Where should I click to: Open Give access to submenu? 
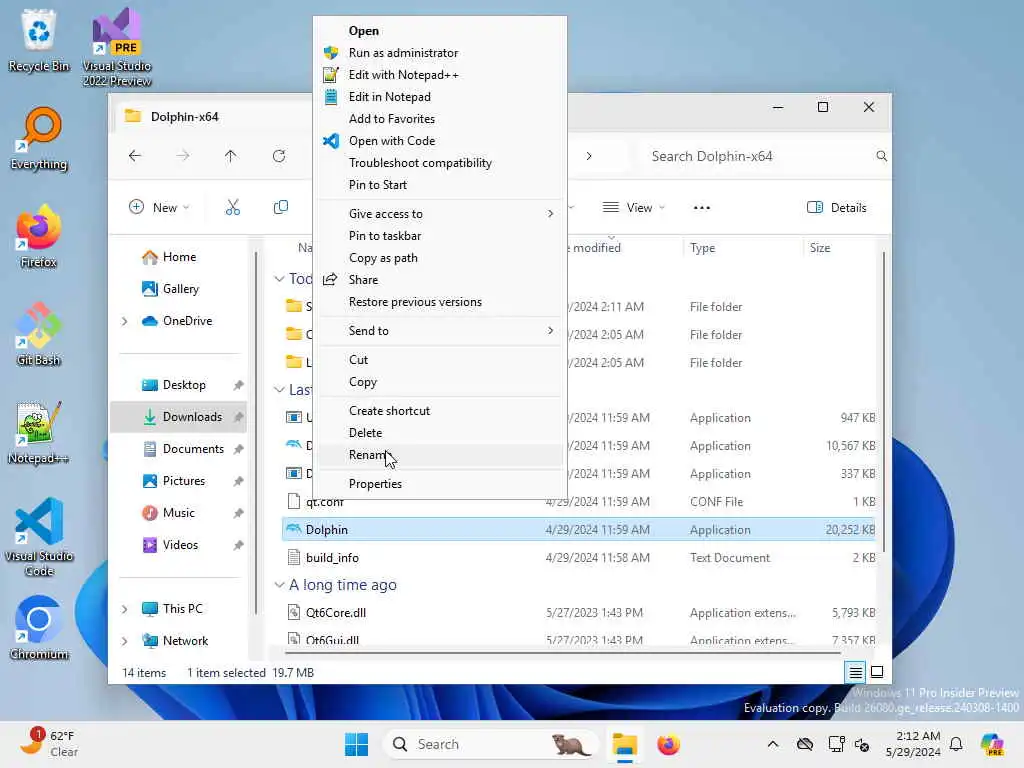[438, 214]
